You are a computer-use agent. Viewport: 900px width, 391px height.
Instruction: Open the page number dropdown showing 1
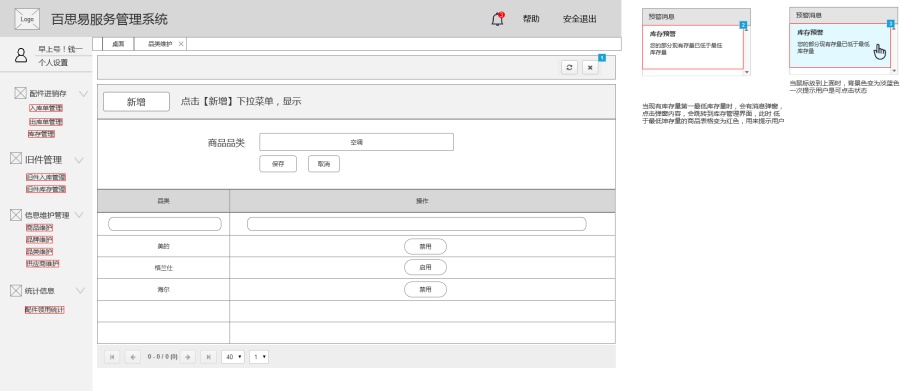259,357
